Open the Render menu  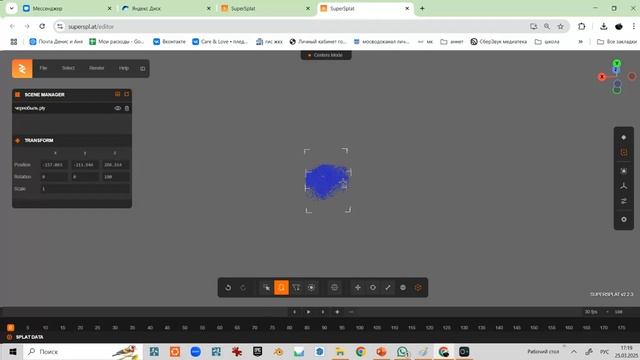click(x=97, y=68)
